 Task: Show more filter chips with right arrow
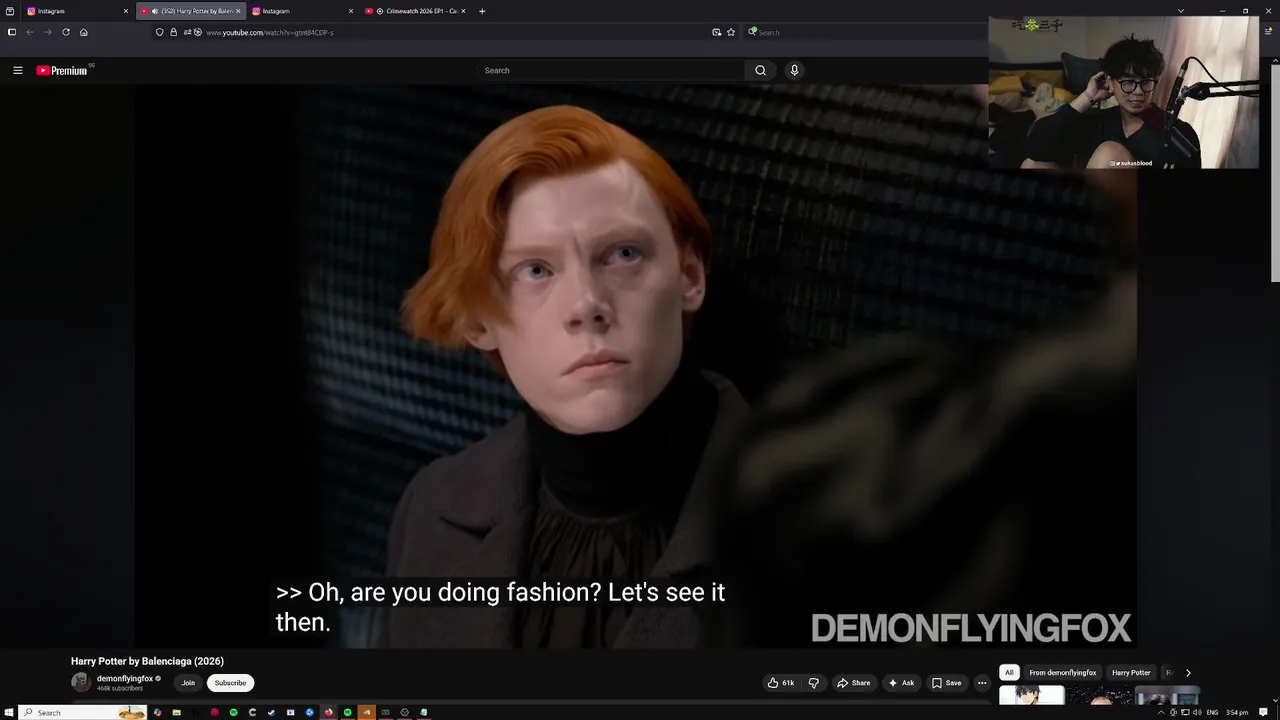[1188, 673]
